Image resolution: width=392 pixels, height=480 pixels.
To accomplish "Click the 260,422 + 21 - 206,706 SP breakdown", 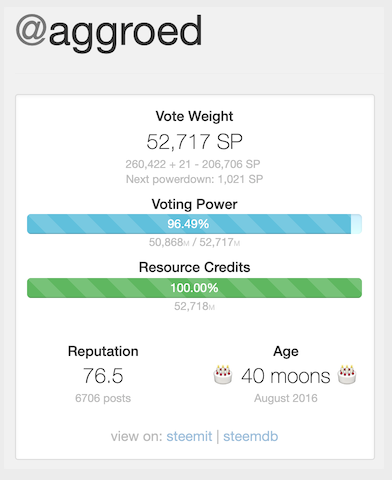I will point(193,164).
